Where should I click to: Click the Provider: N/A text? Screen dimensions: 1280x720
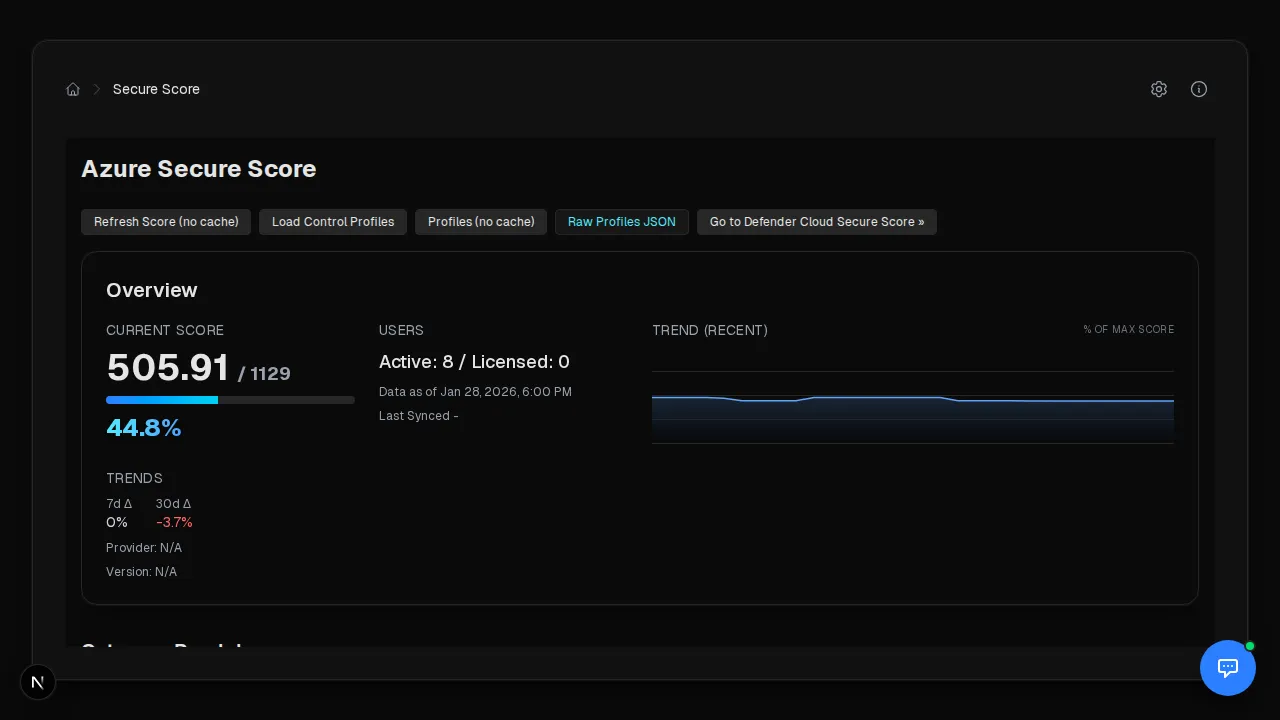(144, 548)
